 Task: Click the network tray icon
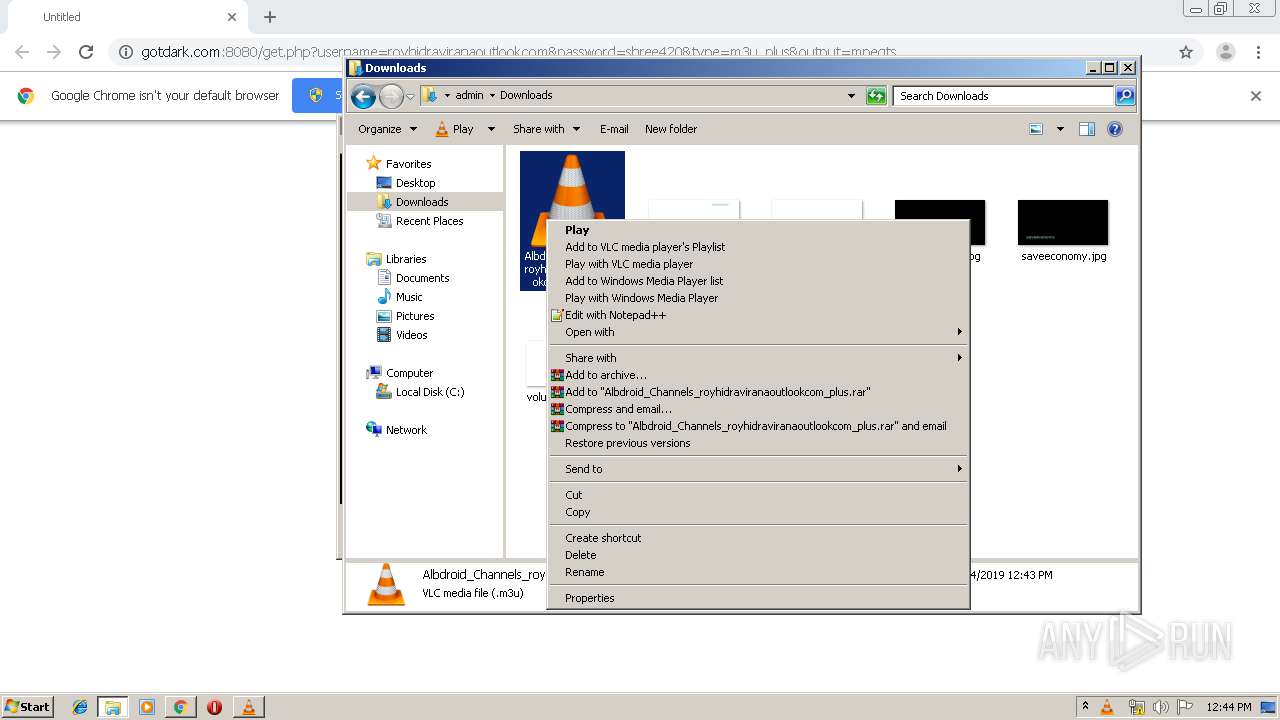pos(1136,707)
